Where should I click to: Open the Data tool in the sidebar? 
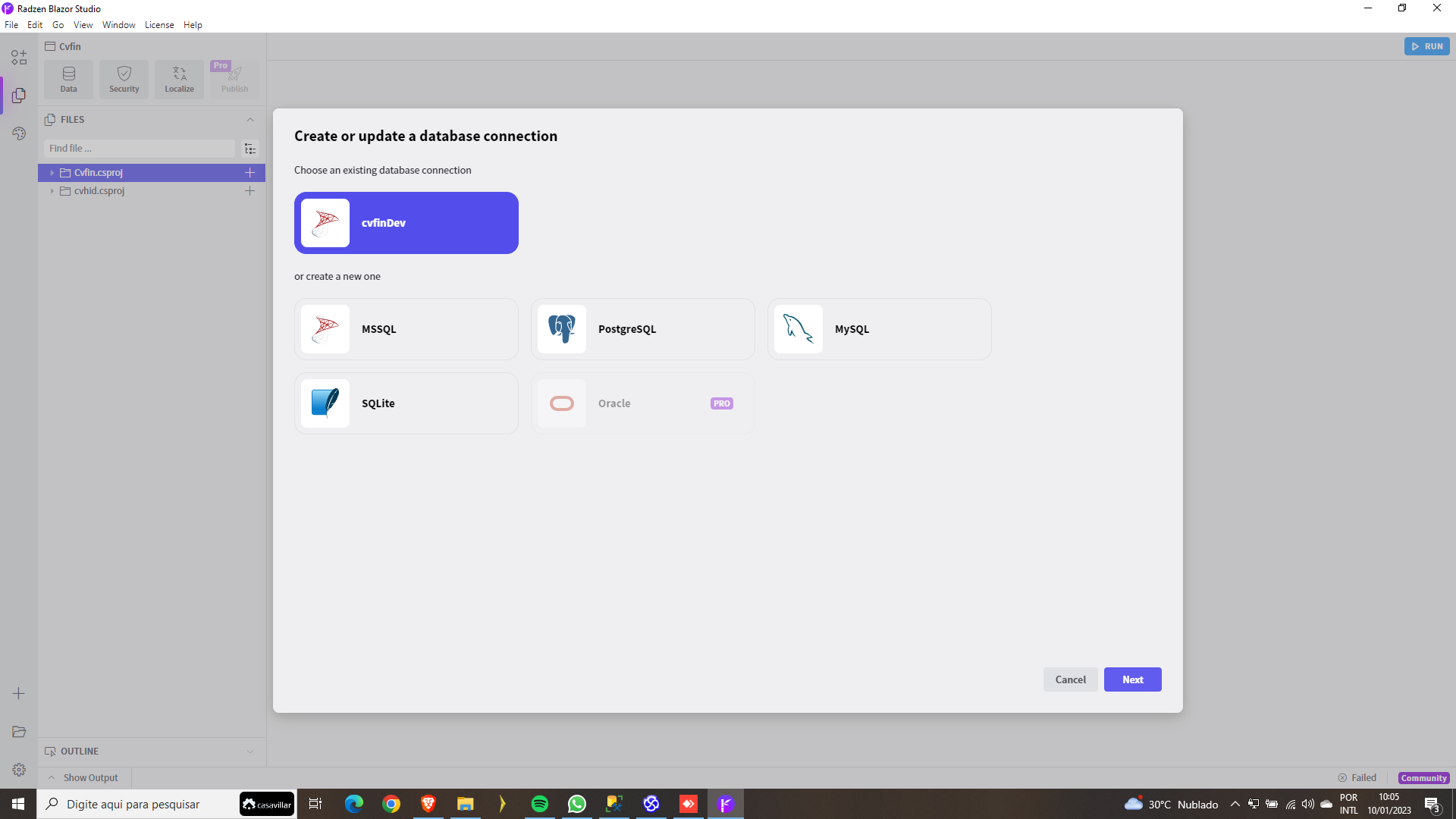[x=69, y=80]
